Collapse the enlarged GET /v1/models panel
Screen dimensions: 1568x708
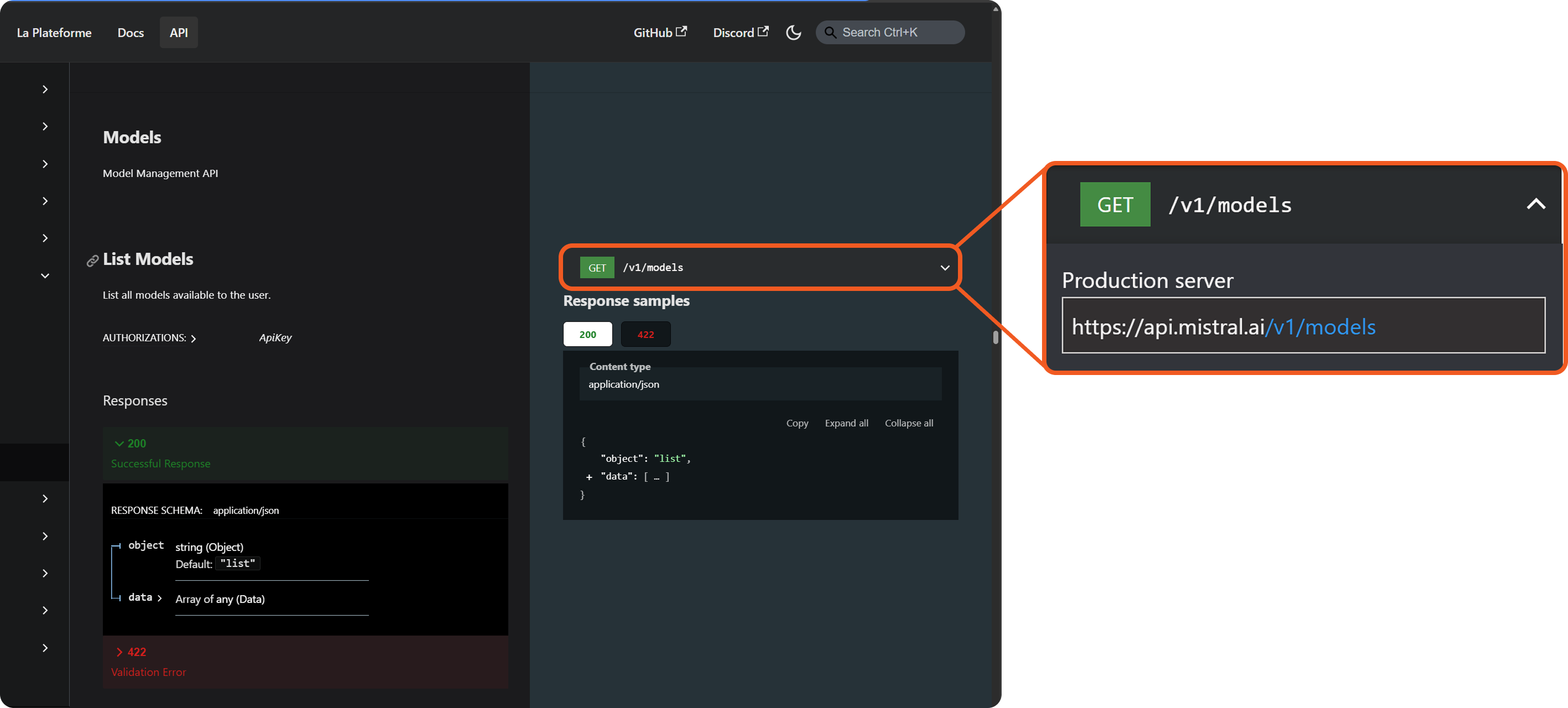(1535, 205)
